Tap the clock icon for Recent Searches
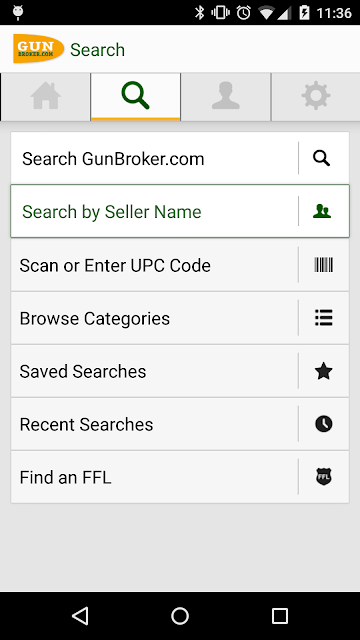 click(x=324, y=424)
